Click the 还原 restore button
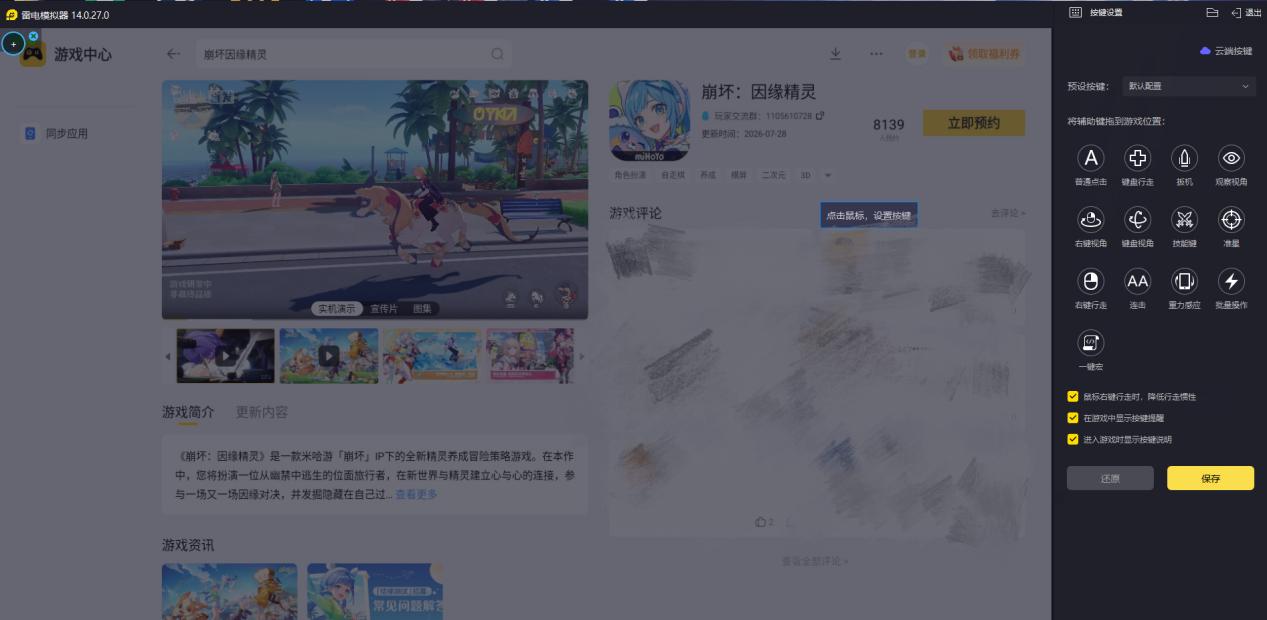The image size is (1267, 620). point(1110,478)
